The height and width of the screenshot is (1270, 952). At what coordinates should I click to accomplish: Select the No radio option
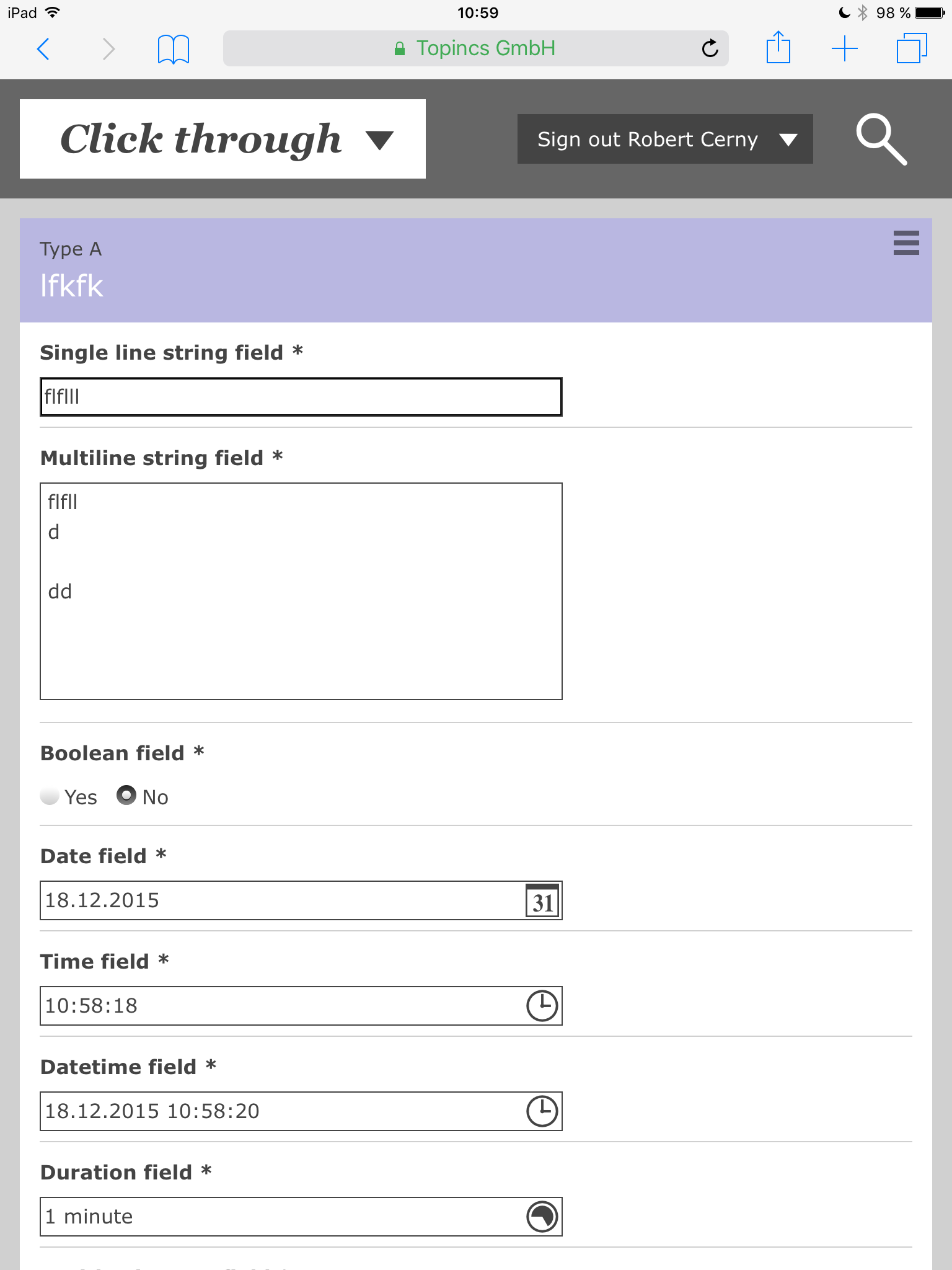point(126,796)
